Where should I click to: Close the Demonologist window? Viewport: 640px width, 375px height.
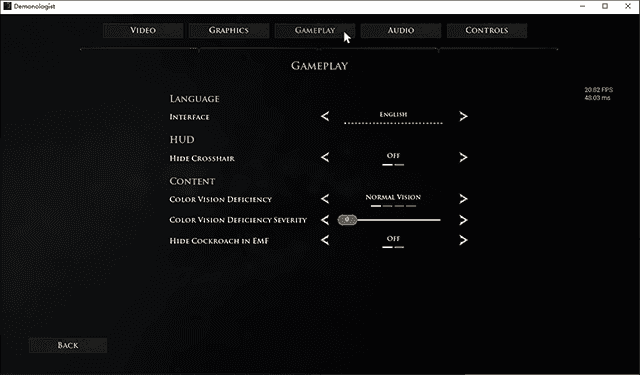point(628,6)
